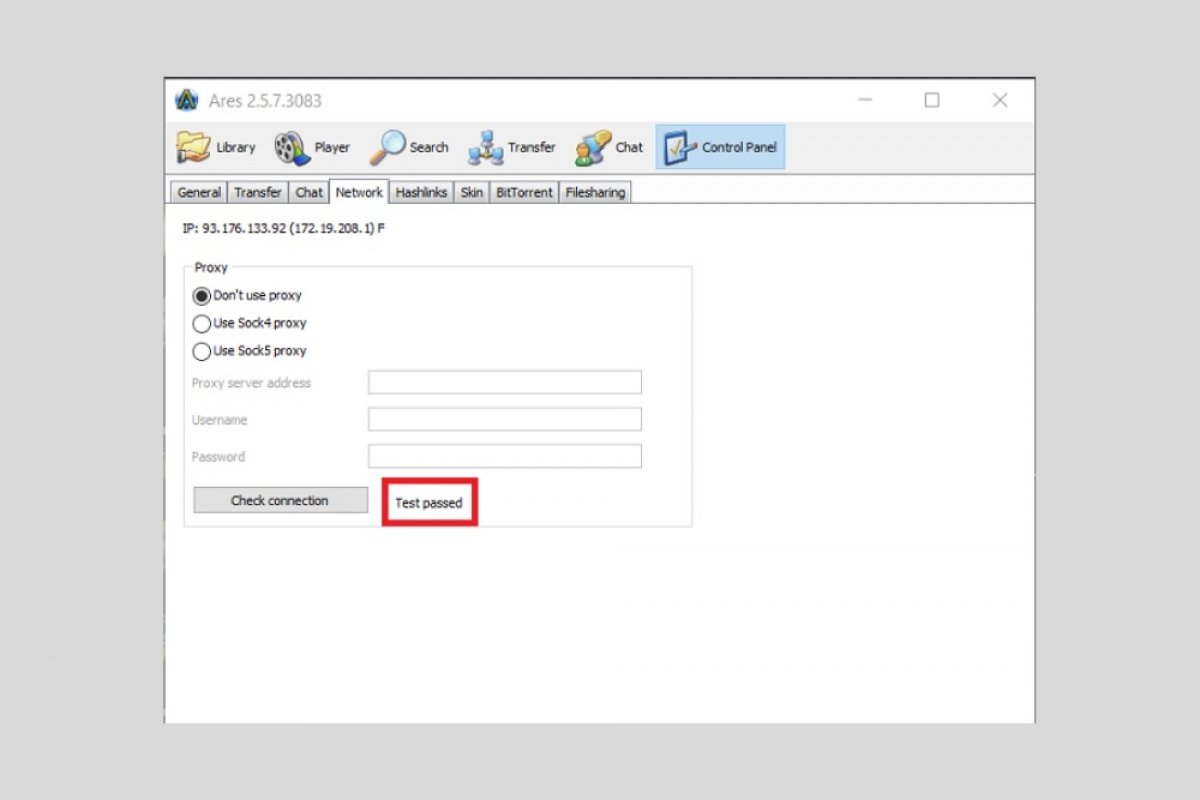1200x800 pixels.
Task: Open the Player section
Action: (x=313, y=147)
